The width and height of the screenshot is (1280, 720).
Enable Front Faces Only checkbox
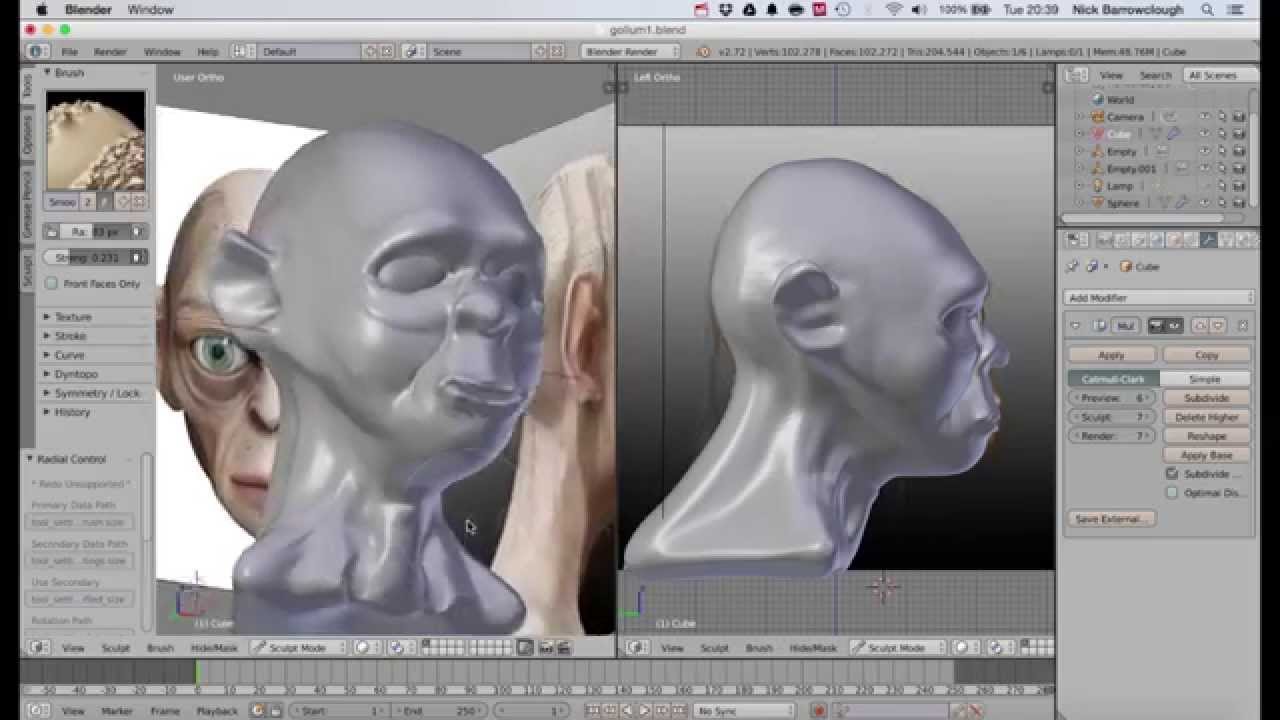(x=52, y=284)
